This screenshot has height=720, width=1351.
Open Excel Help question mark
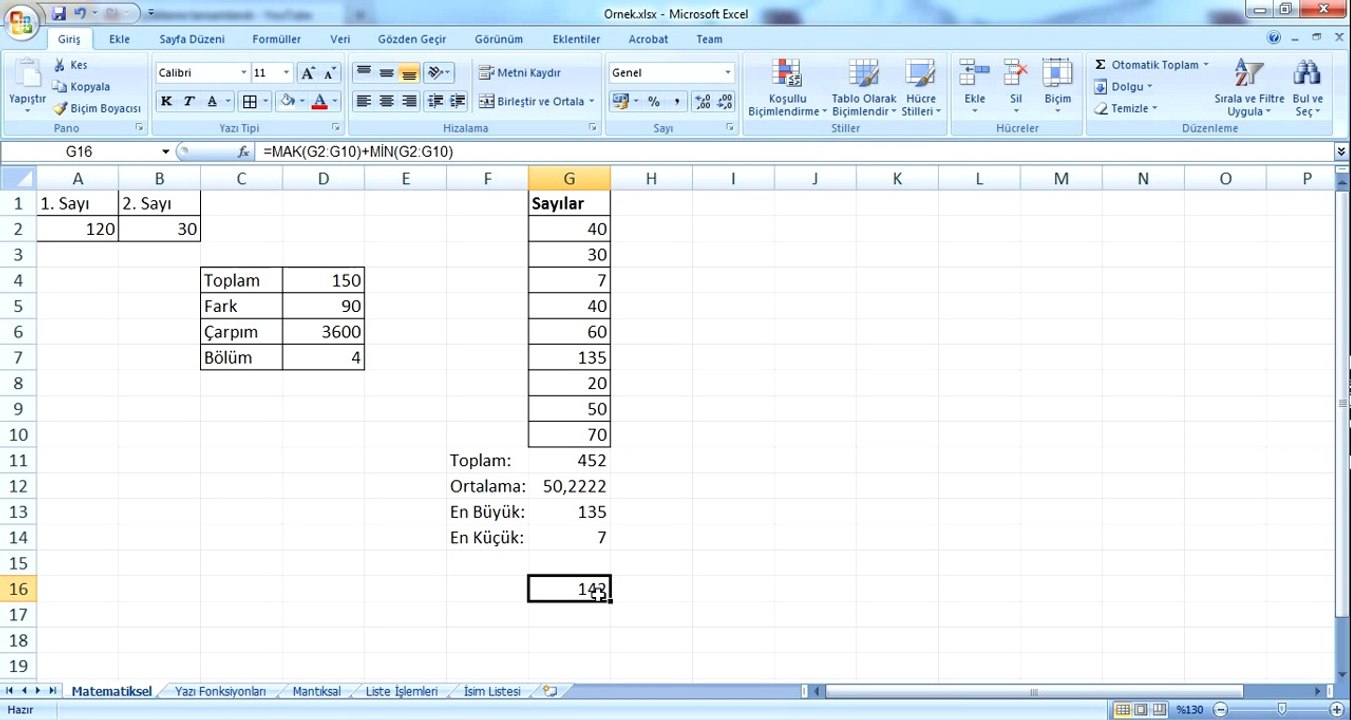[x=1274, y=38]
